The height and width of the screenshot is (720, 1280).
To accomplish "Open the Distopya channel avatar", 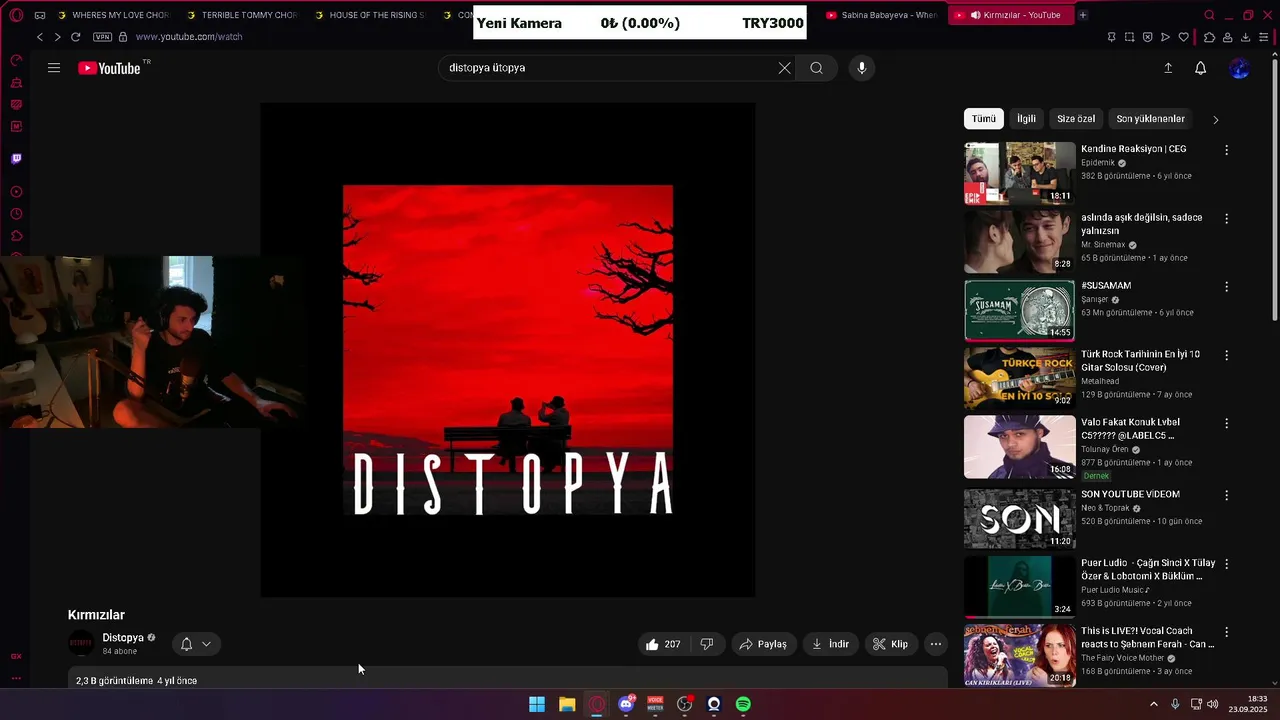I will tap(81, 643).
